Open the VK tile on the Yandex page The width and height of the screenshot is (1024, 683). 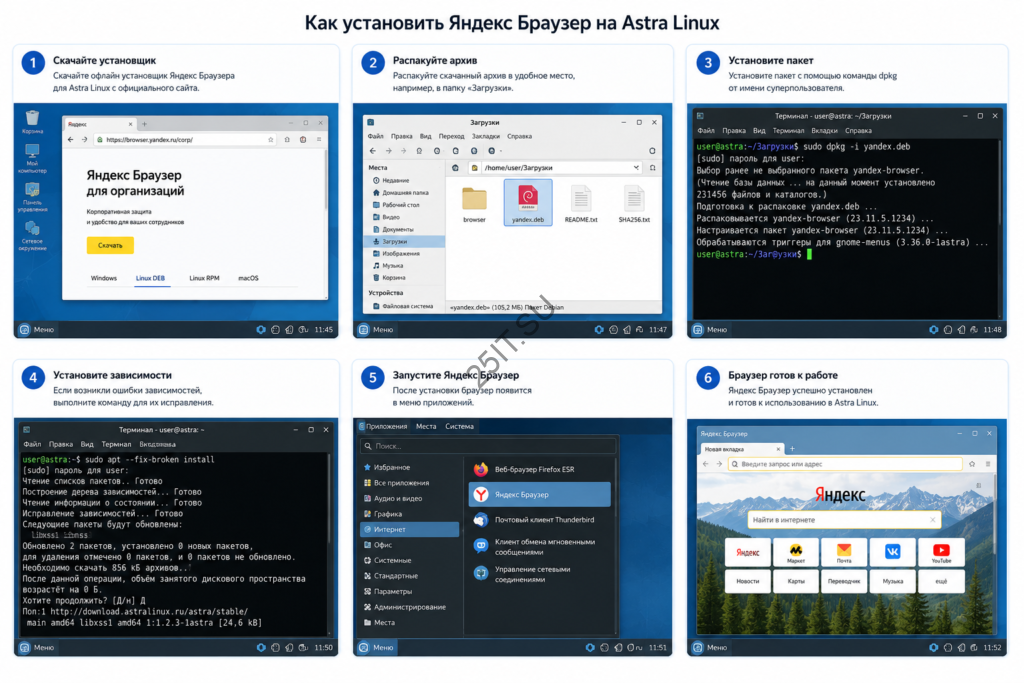[x=892, y=552]
